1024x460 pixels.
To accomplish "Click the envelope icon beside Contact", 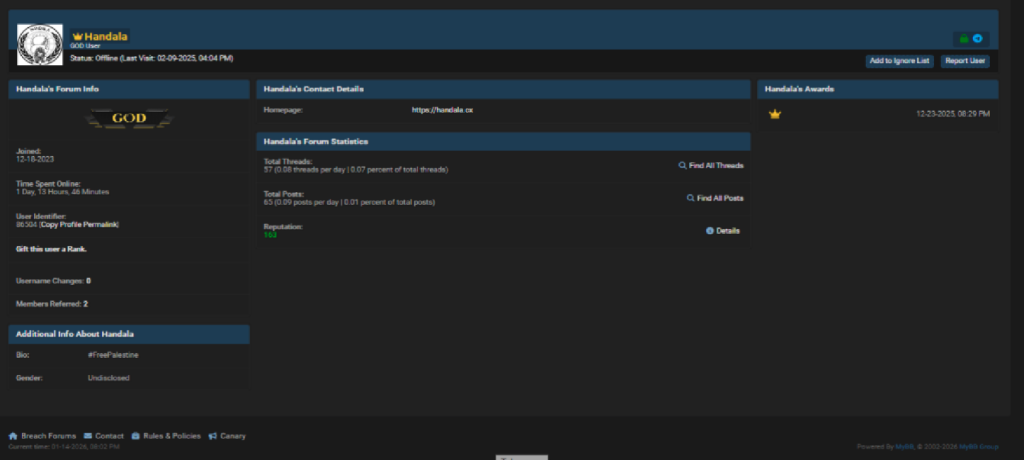I will (88, 436).
